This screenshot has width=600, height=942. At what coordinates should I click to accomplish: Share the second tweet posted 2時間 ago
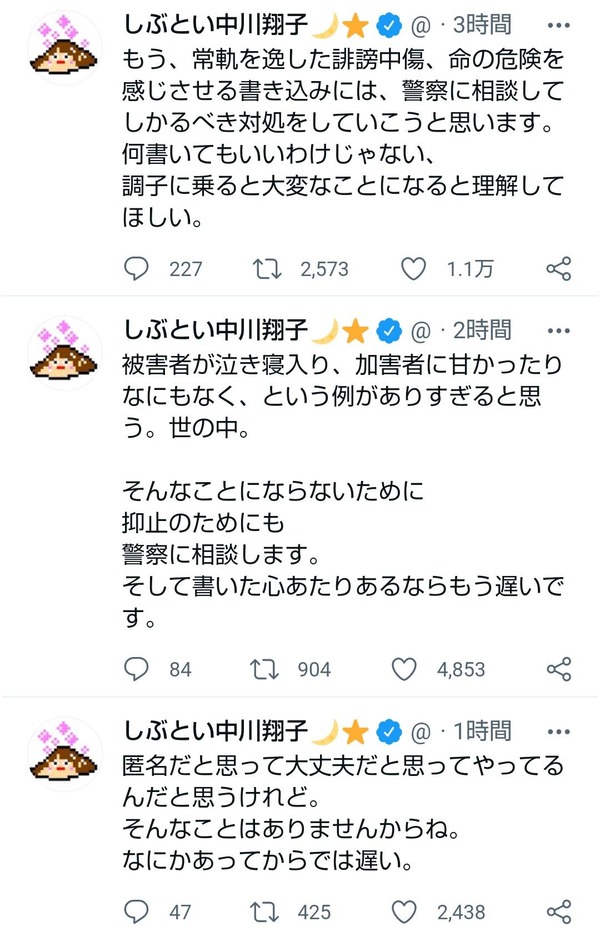coord(559,669)
